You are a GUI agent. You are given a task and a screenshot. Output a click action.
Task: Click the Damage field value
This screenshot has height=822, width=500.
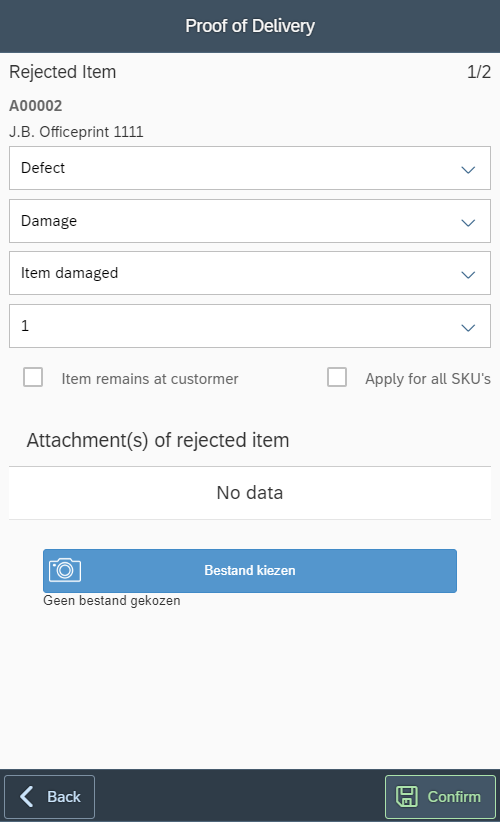pyautogui.click(x=49, y=221)
